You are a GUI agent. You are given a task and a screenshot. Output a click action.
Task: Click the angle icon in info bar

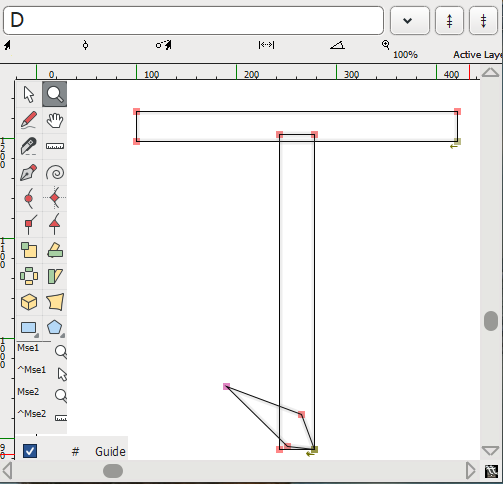click(x=337, y=45)
